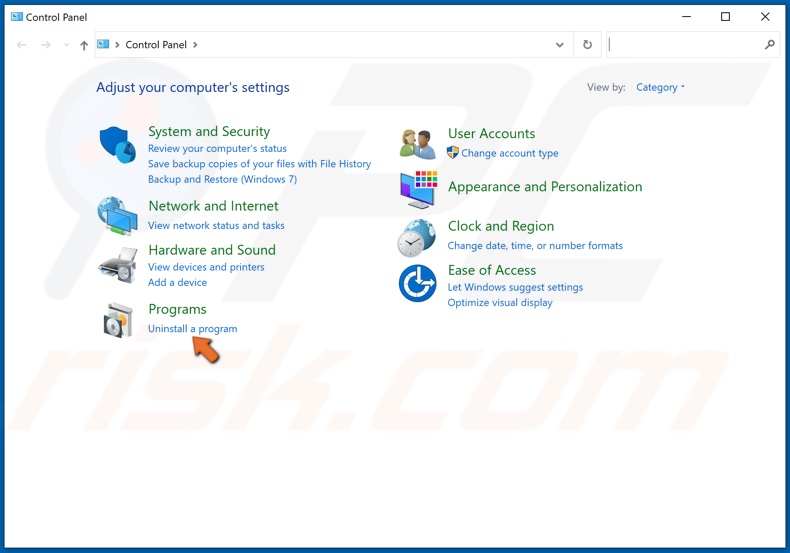Expand the address bar history dropdown
Viewport: 790px width, 553px height.
point(559,45)
